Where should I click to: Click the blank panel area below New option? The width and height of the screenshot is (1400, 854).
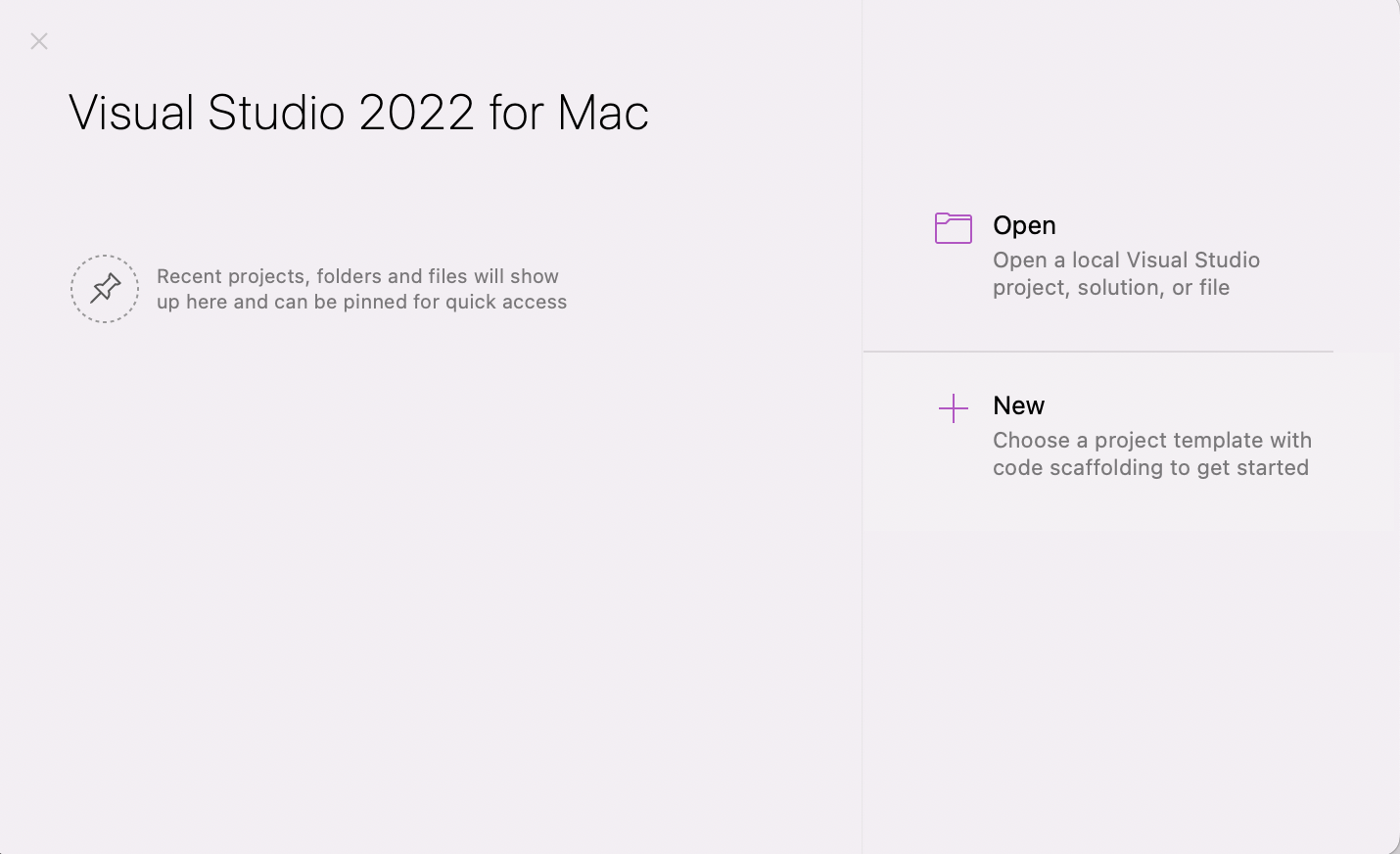[1130, 686]
